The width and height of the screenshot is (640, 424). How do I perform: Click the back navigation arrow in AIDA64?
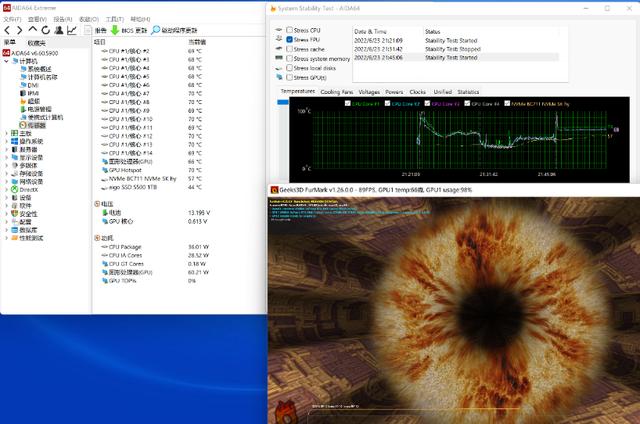pos(7,30)
